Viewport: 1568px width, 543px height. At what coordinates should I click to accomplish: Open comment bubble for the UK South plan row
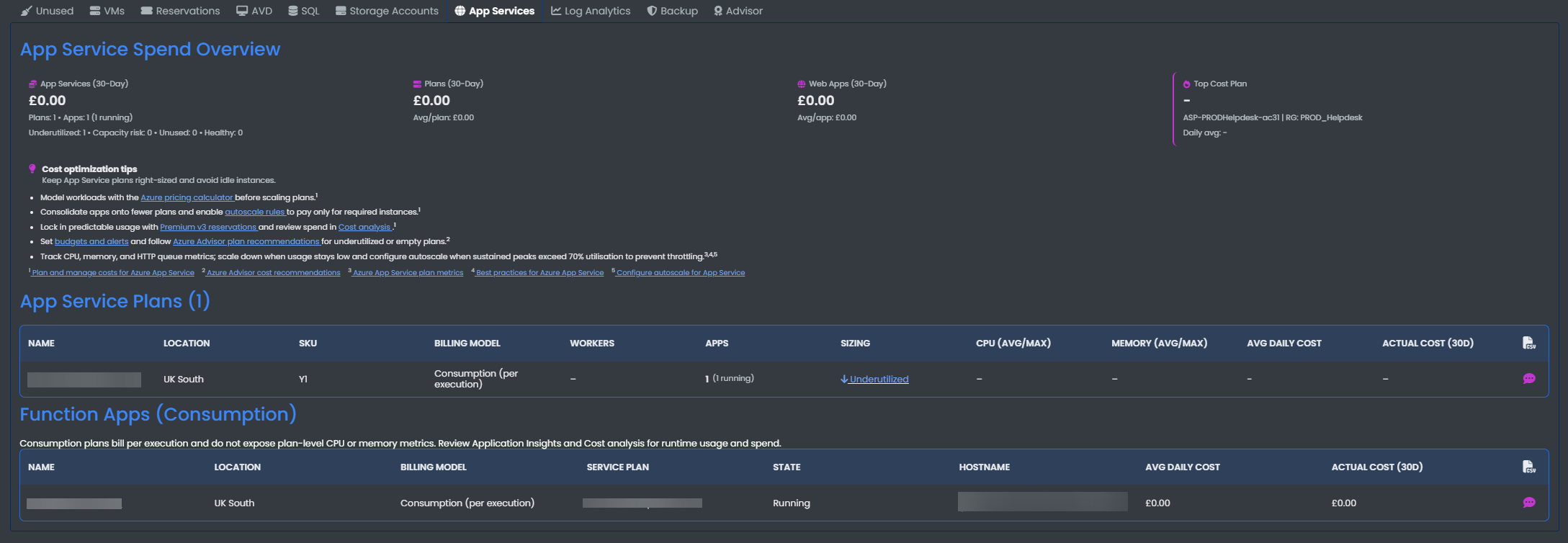[1529, 379]
